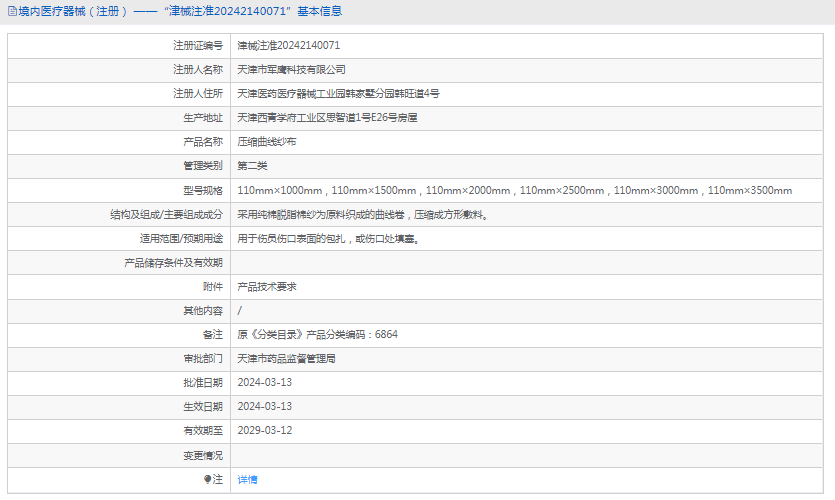
Task: Click the 注册人住所 label
Action: point(198,94)
